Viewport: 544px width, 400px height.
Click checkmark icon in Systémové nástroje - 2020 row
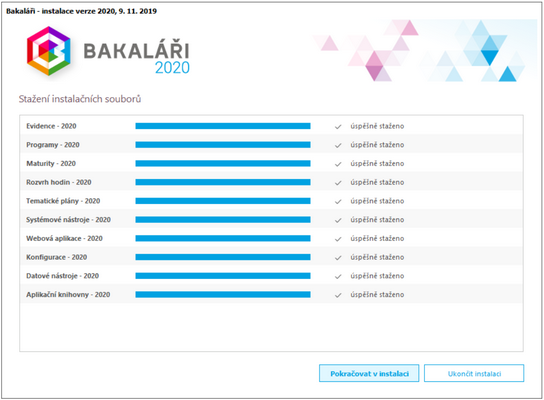pyautogui.click(x=338, y=220)
